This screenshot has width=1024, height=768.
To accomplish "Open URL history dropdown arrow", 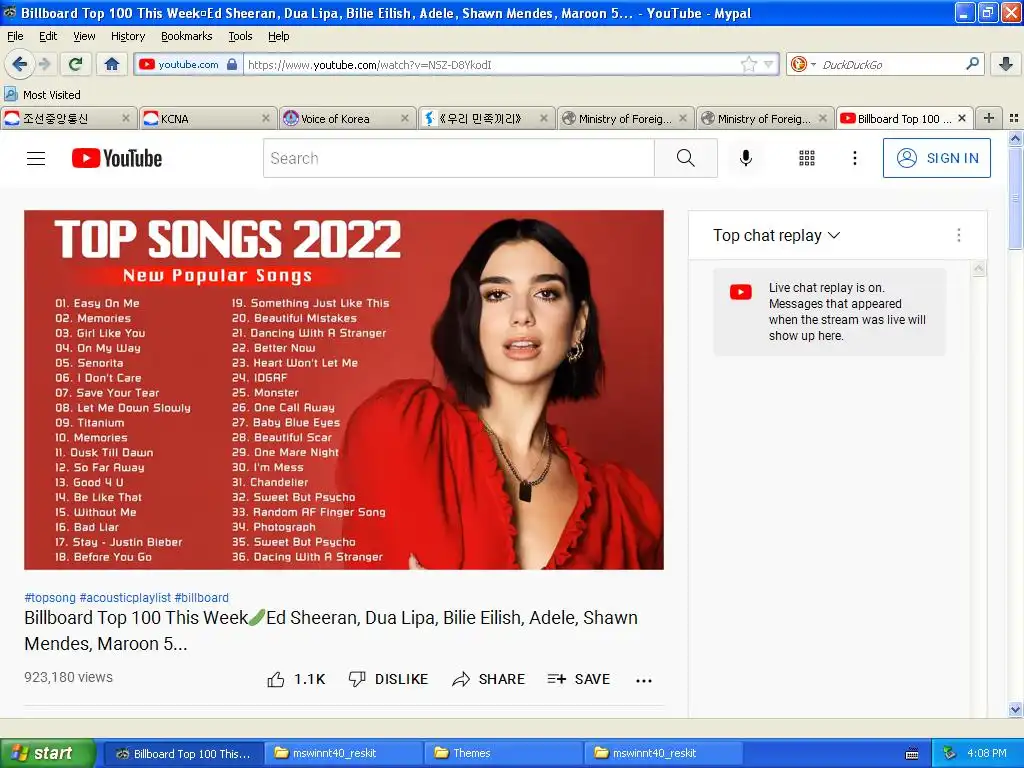I will 769,64.
